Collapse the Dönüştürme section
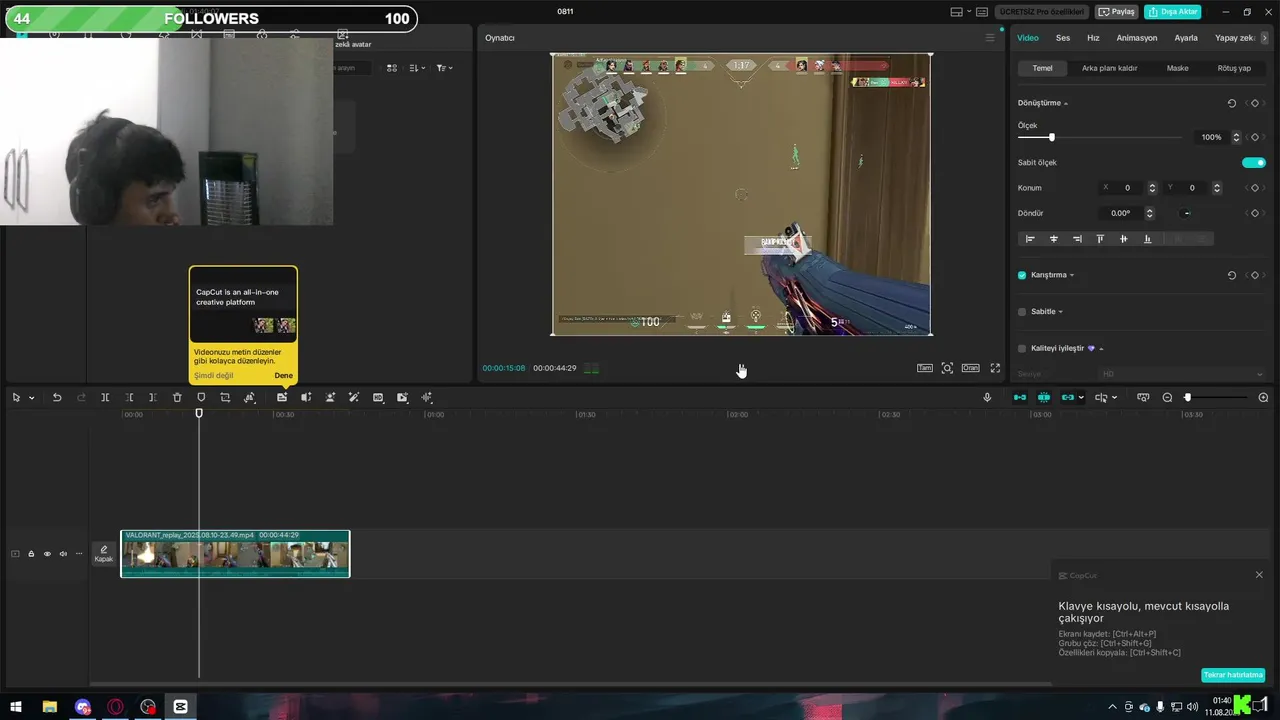 tap(1066, 104)
